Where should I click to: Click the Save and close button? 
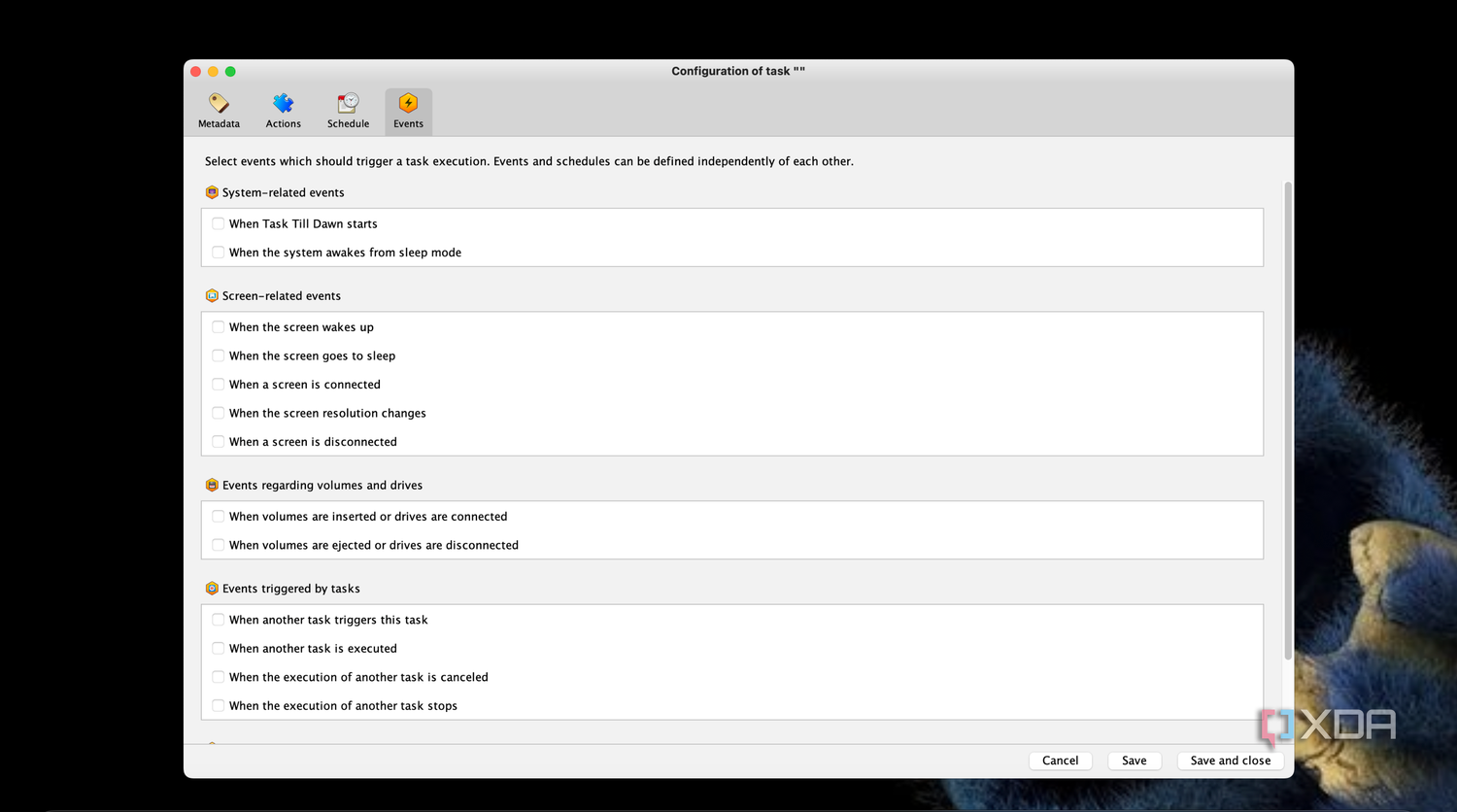click(x=1230, y=761)
